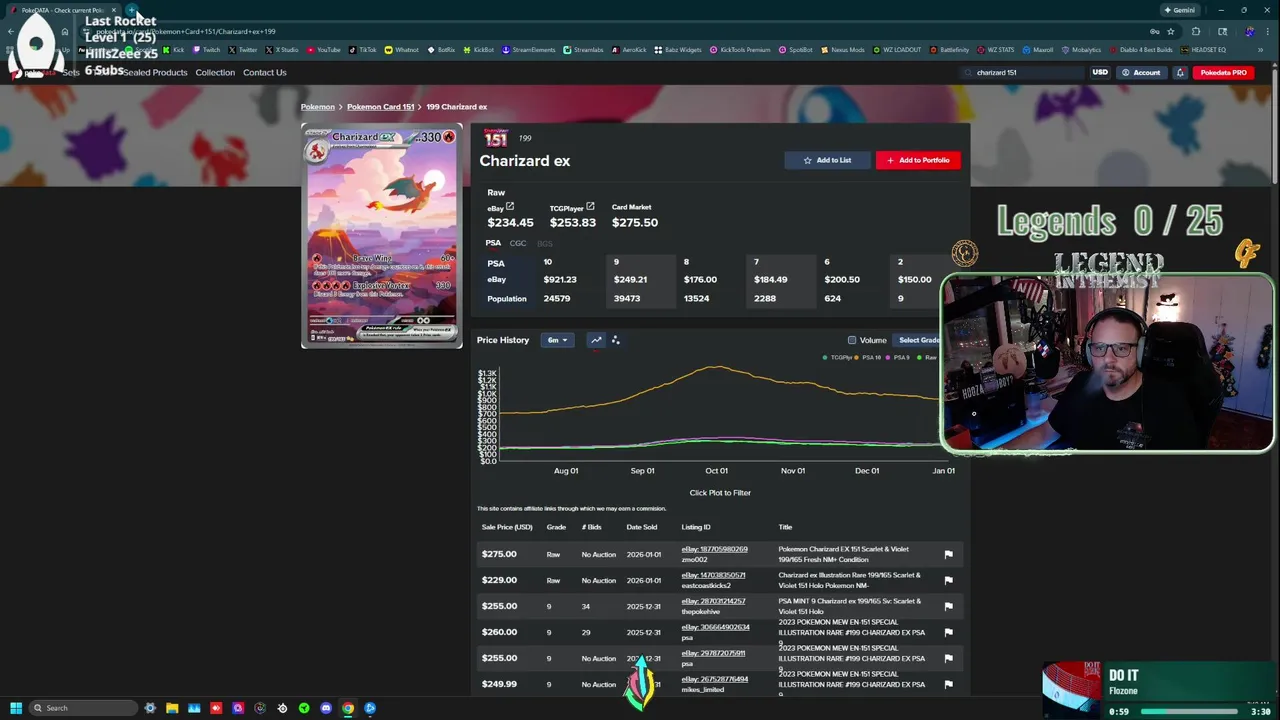Open Chrome from the taskbar
Image resolution: width=1280 pixels, height=720 pixels.
348,708
